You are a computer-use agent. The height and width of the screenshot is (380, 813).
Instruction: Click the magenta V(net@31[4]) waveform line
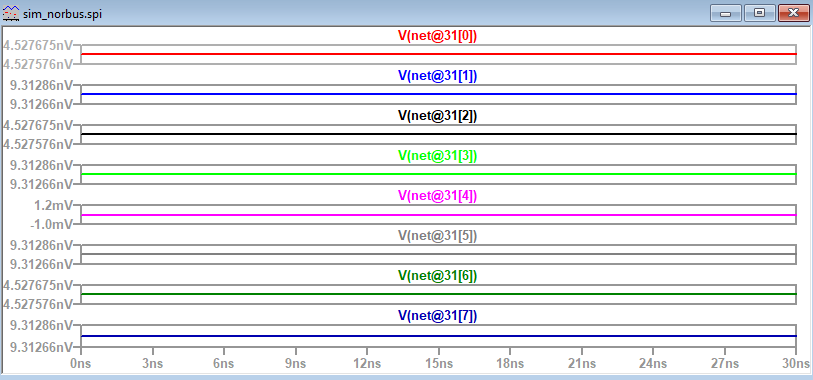[439, 215]
